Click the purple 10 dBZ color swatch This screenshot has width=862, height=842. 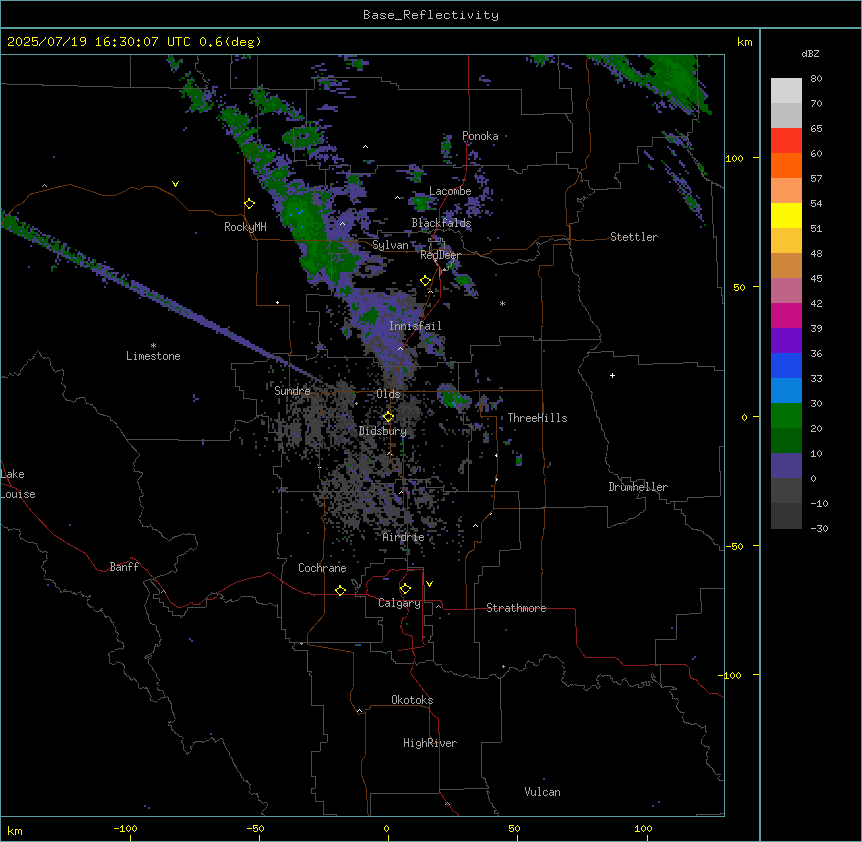786,466
